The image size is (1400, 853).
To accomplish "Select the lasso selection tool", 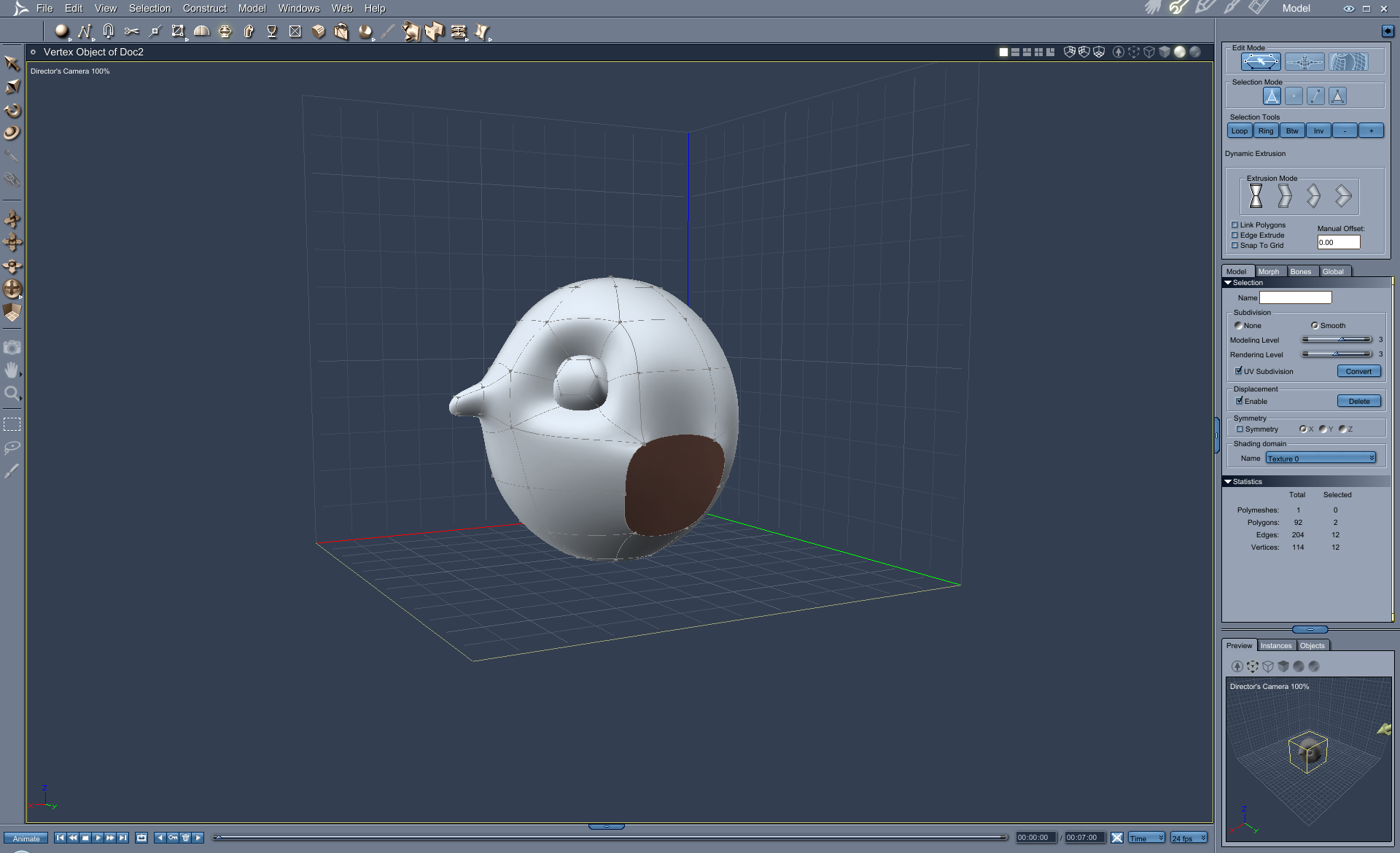I will (x=12, y=448).
